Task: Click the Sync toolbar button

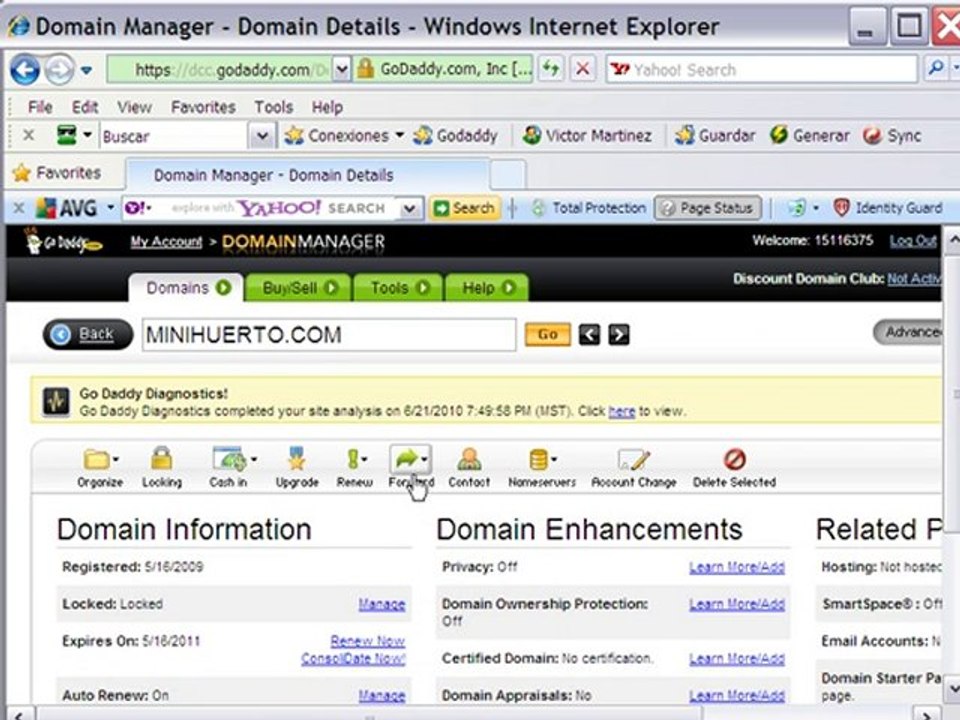Action: point(891,135)
